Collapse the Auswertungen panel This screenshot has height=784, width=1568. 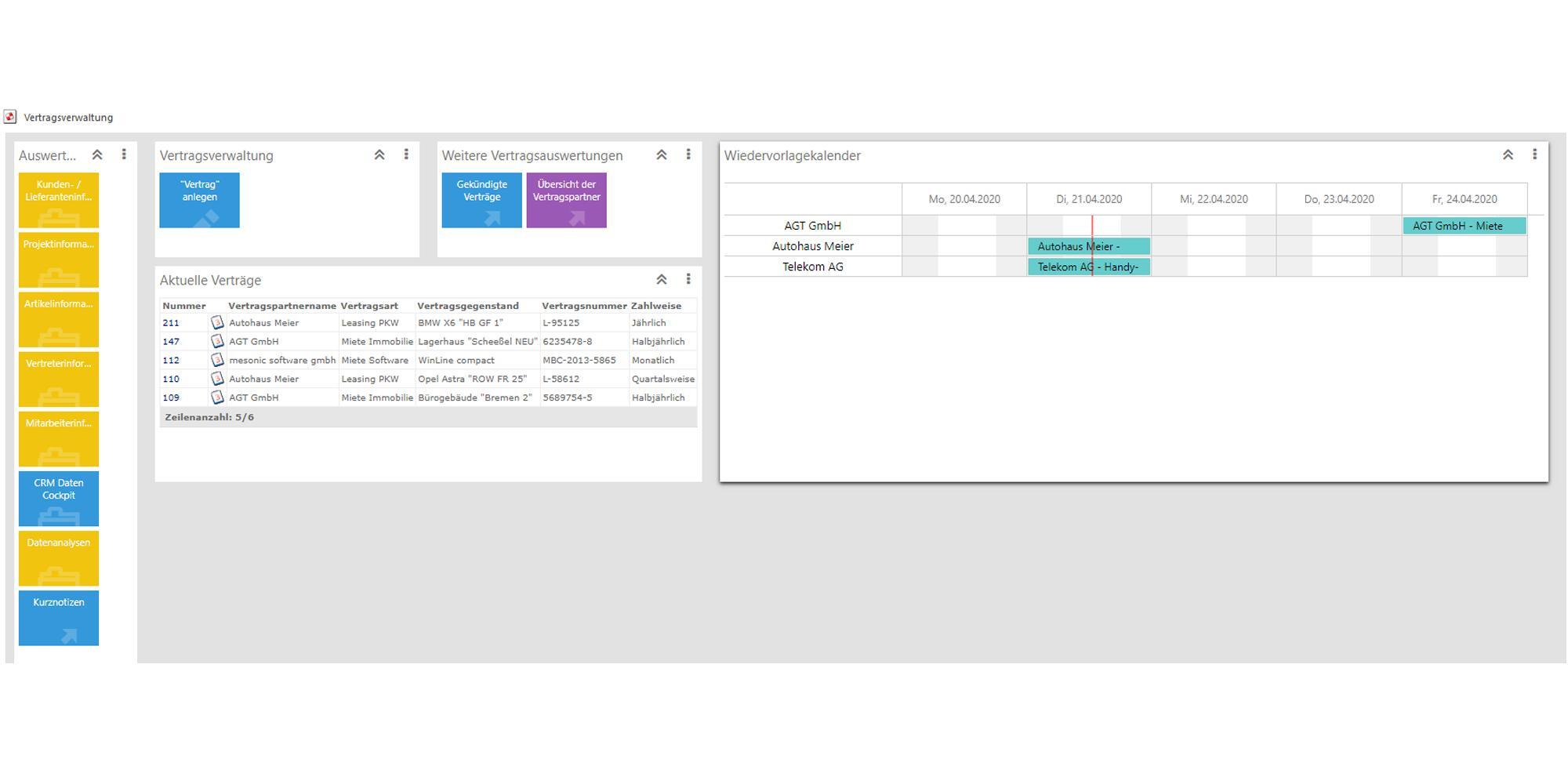[97, 155]
